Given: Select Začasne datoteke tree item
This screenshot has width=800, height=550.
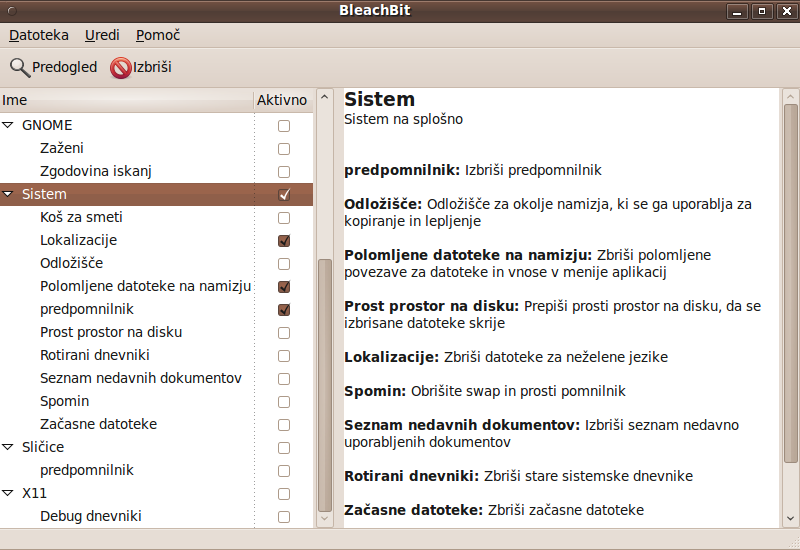Looking at the screenshot, I should pos(98,424).
